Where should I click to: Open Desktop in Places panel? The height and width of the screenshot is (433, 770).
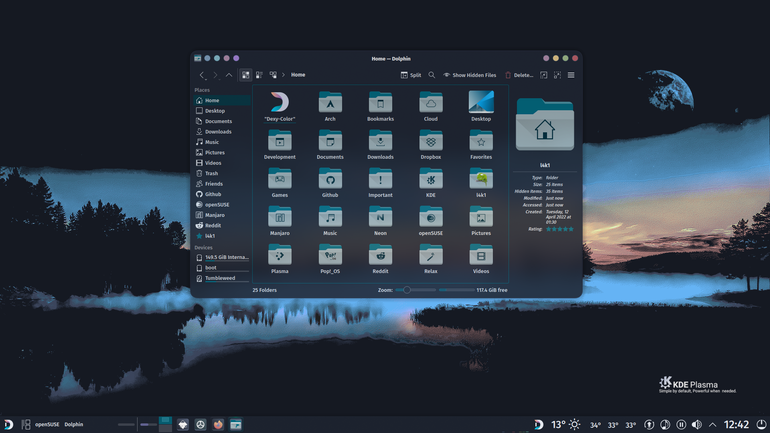[x=222, y=111]
